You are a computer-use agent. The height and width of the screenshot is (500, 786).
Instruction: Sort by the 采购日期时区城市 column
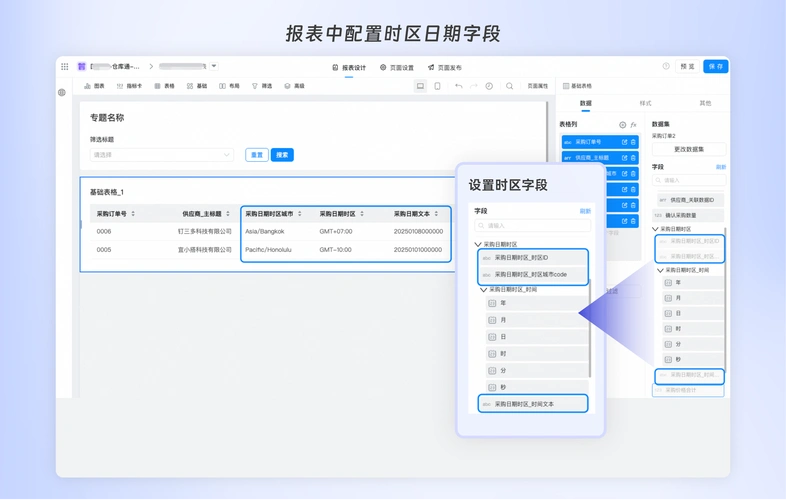tap(300, 214)
